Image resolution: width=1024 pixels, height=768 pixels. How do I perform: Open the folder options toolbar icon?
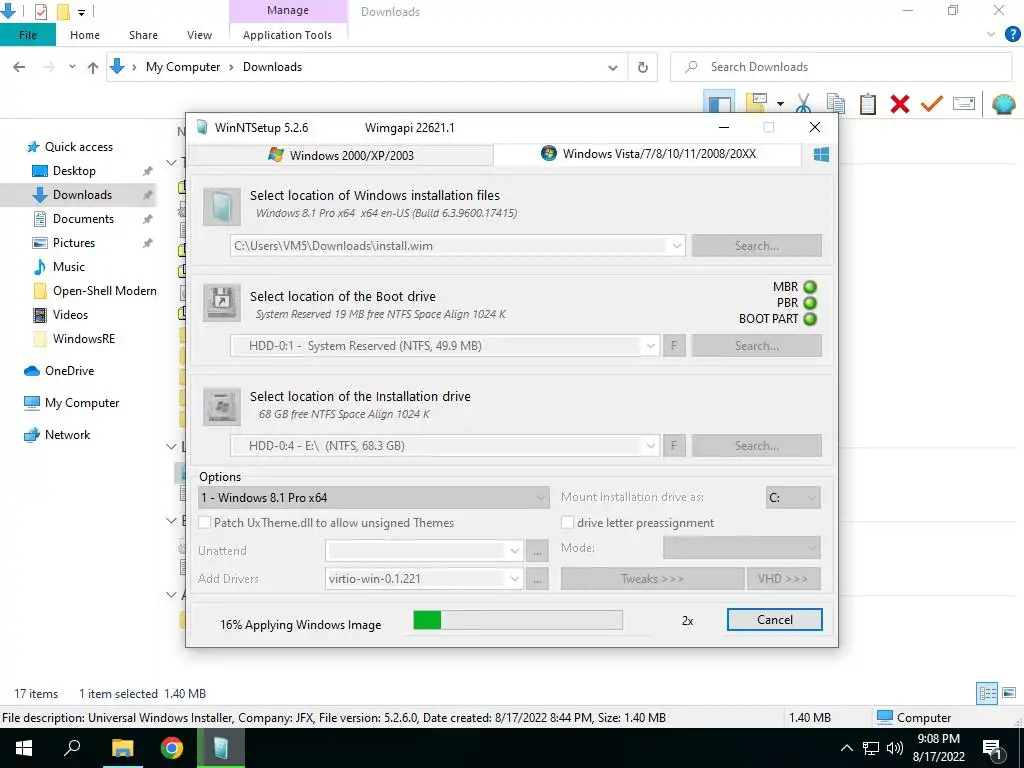click(756, 103)
